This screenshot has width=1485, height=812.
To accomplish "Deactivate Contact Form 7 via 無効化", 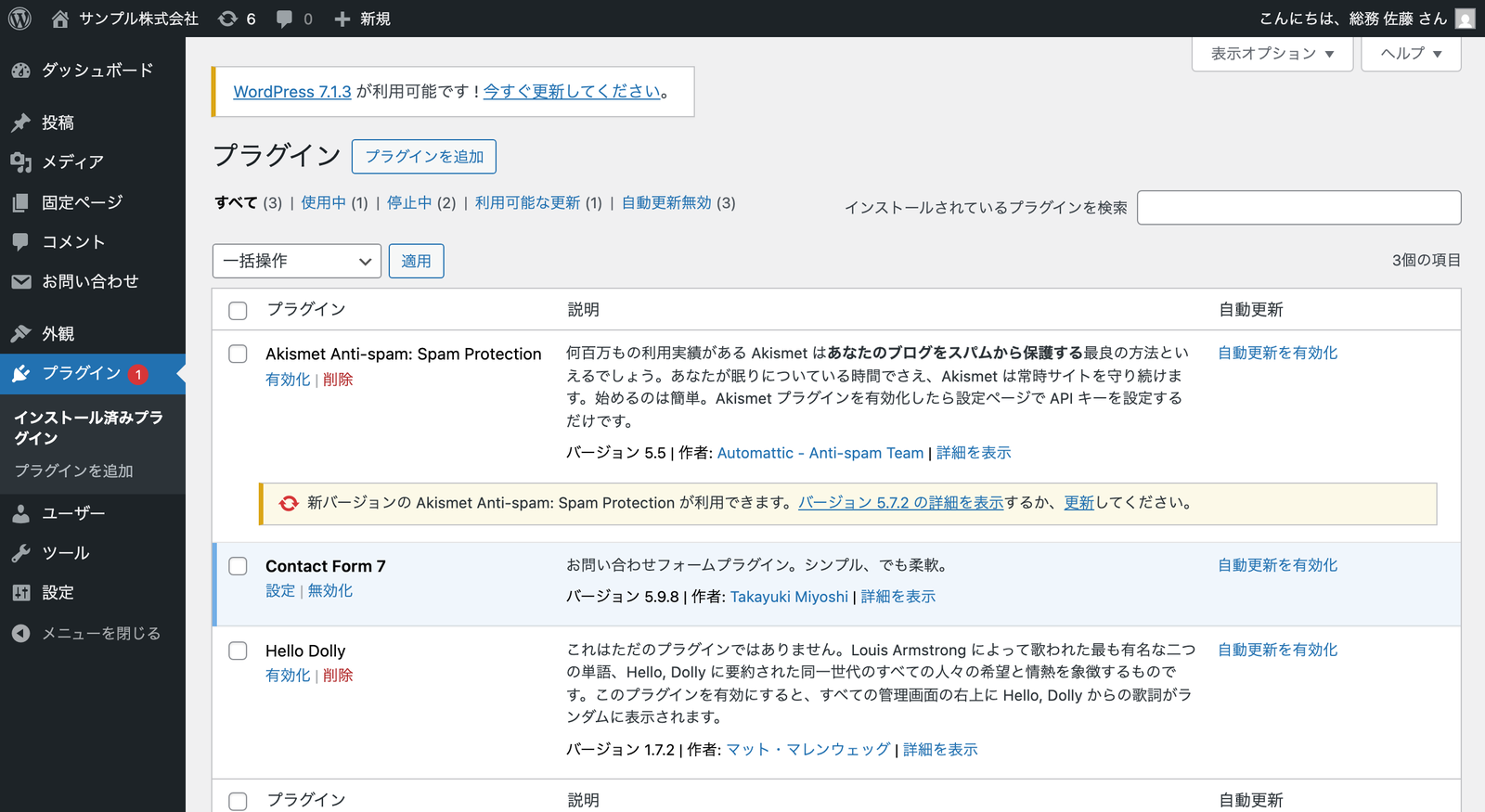I will 330,591.
